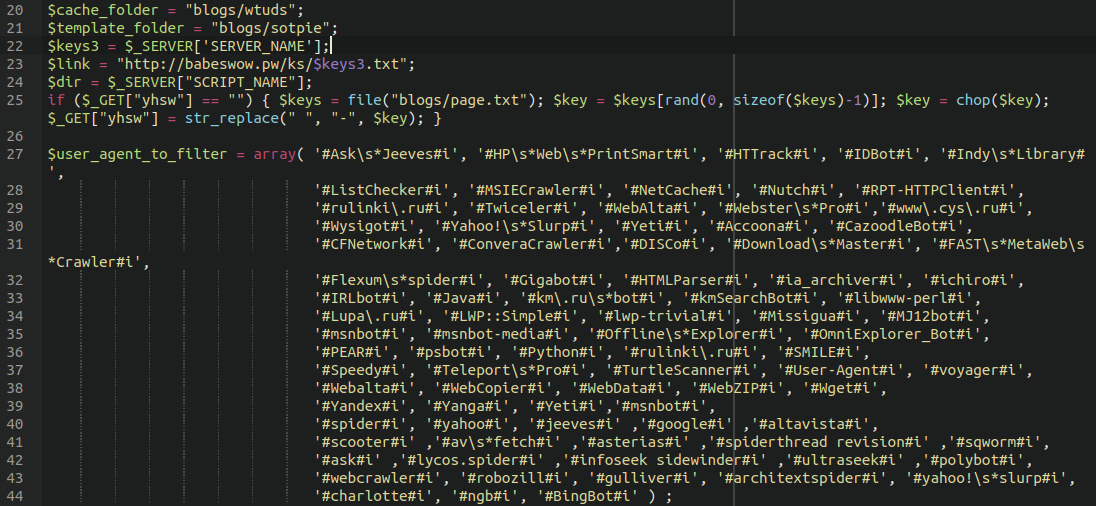This screenshot has width=1096, height=506.
Task: Select line number 44 in the gutter
Action: [14, 496]
